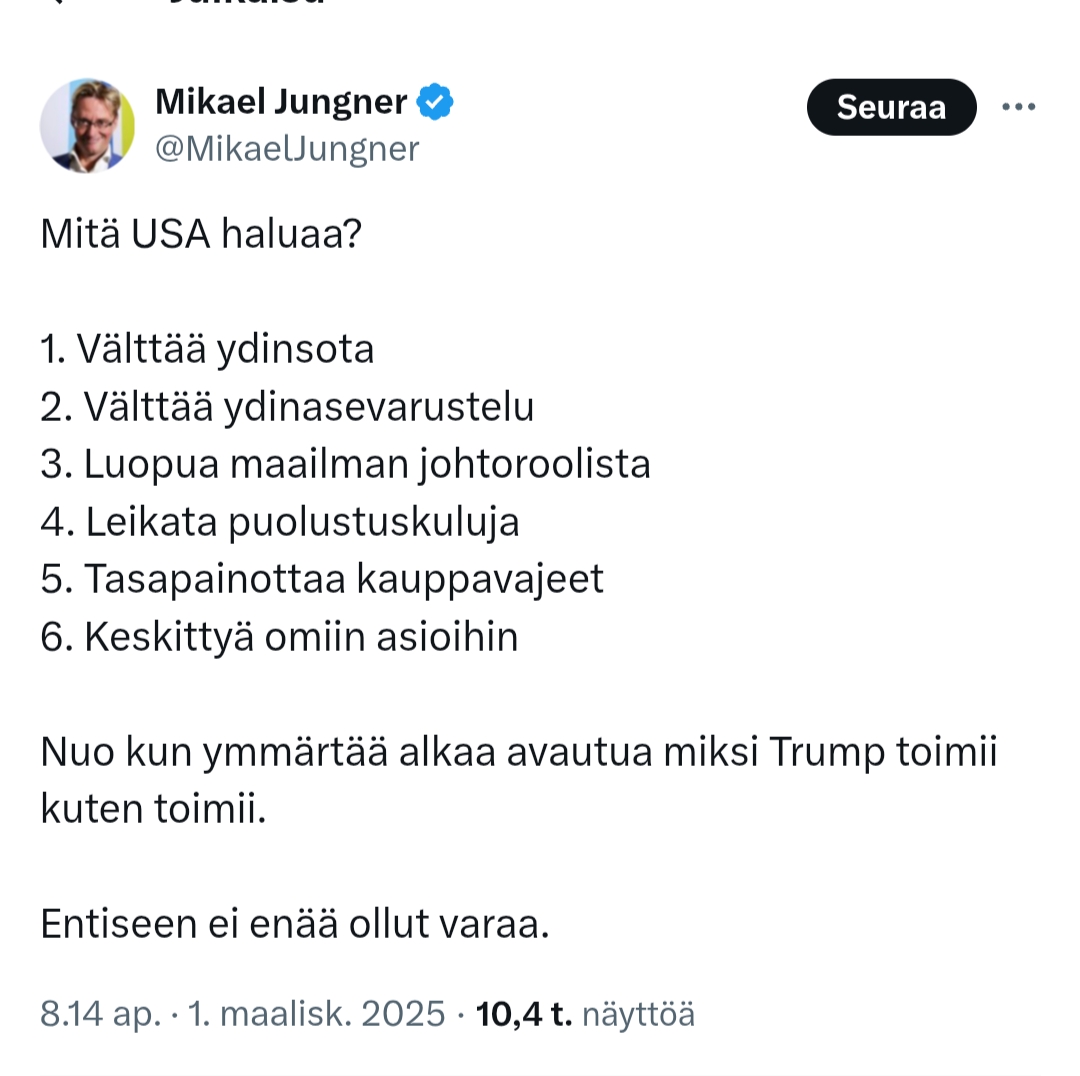The height and width of the screenshot is (1076, 1080).
Task: Click the line '3. Luopua maailman johtoroolista'
Action: (345, 464)
